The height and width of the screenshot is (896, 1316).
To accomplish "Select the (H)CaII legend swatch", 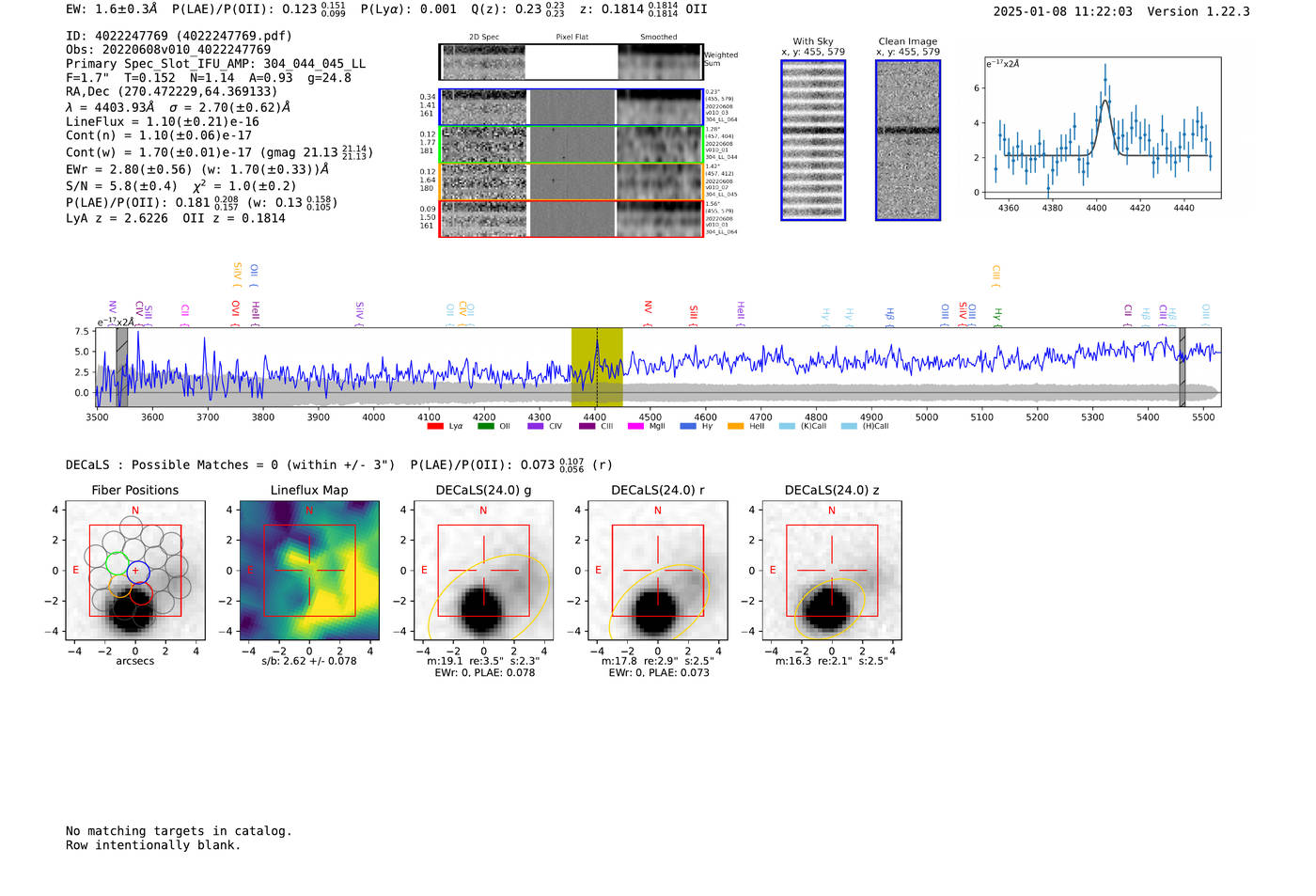I will (x=849, y=426).
